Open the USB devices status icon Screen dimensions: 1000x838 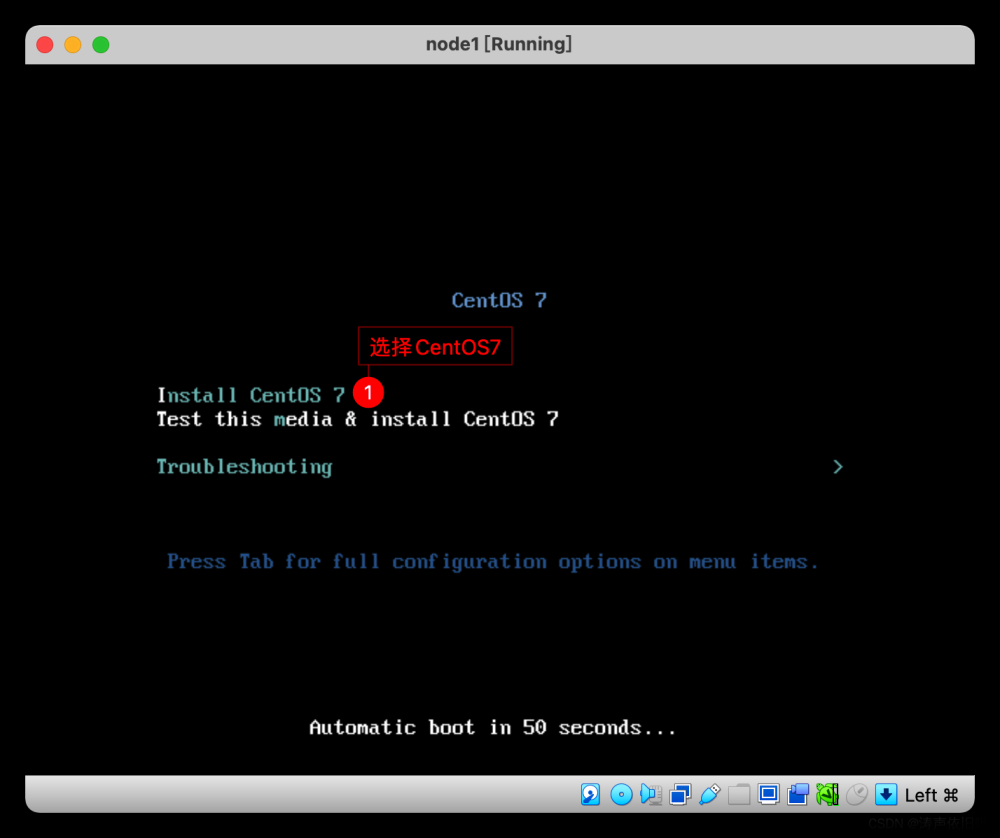pyautogui.click(x=710, y=795)
